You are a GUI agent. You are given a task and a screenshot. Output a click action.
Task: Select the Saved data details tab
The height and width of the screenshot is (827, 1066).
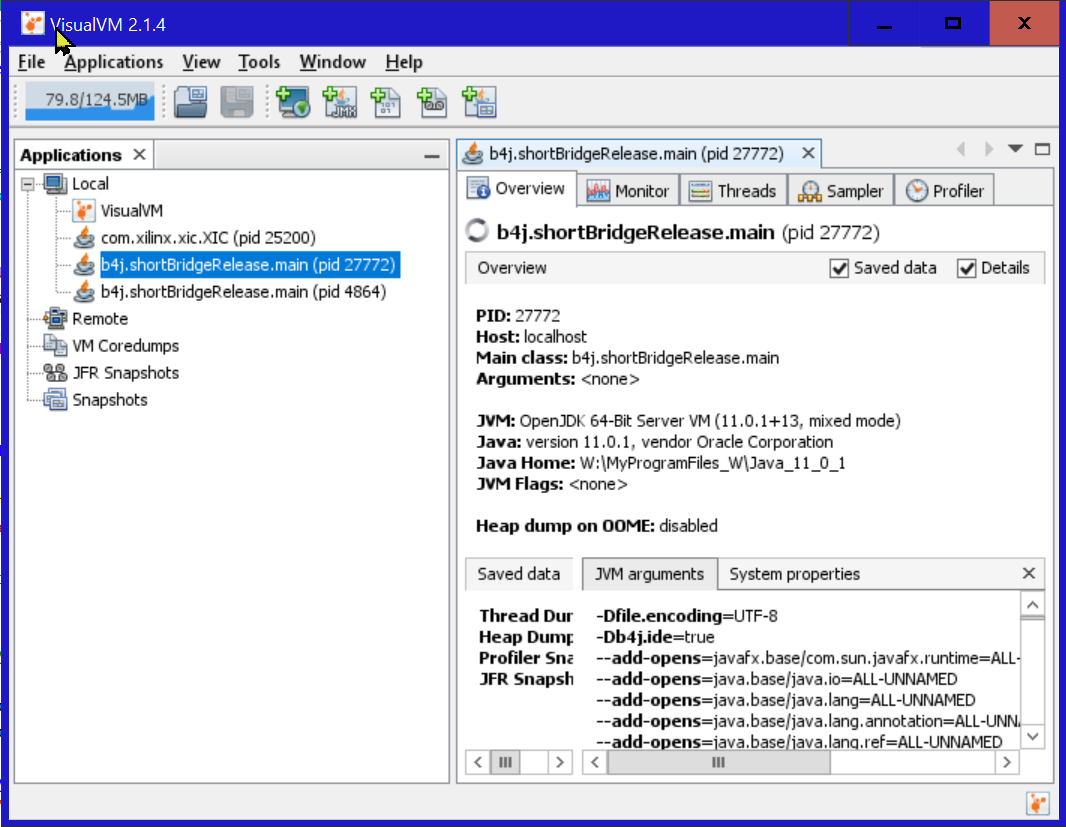click(519, 574)
